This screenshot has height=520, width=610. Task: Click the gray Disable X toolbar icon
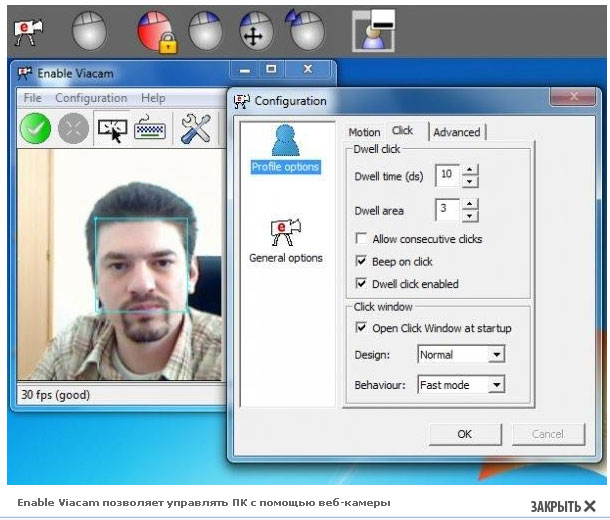pos(73,128)
